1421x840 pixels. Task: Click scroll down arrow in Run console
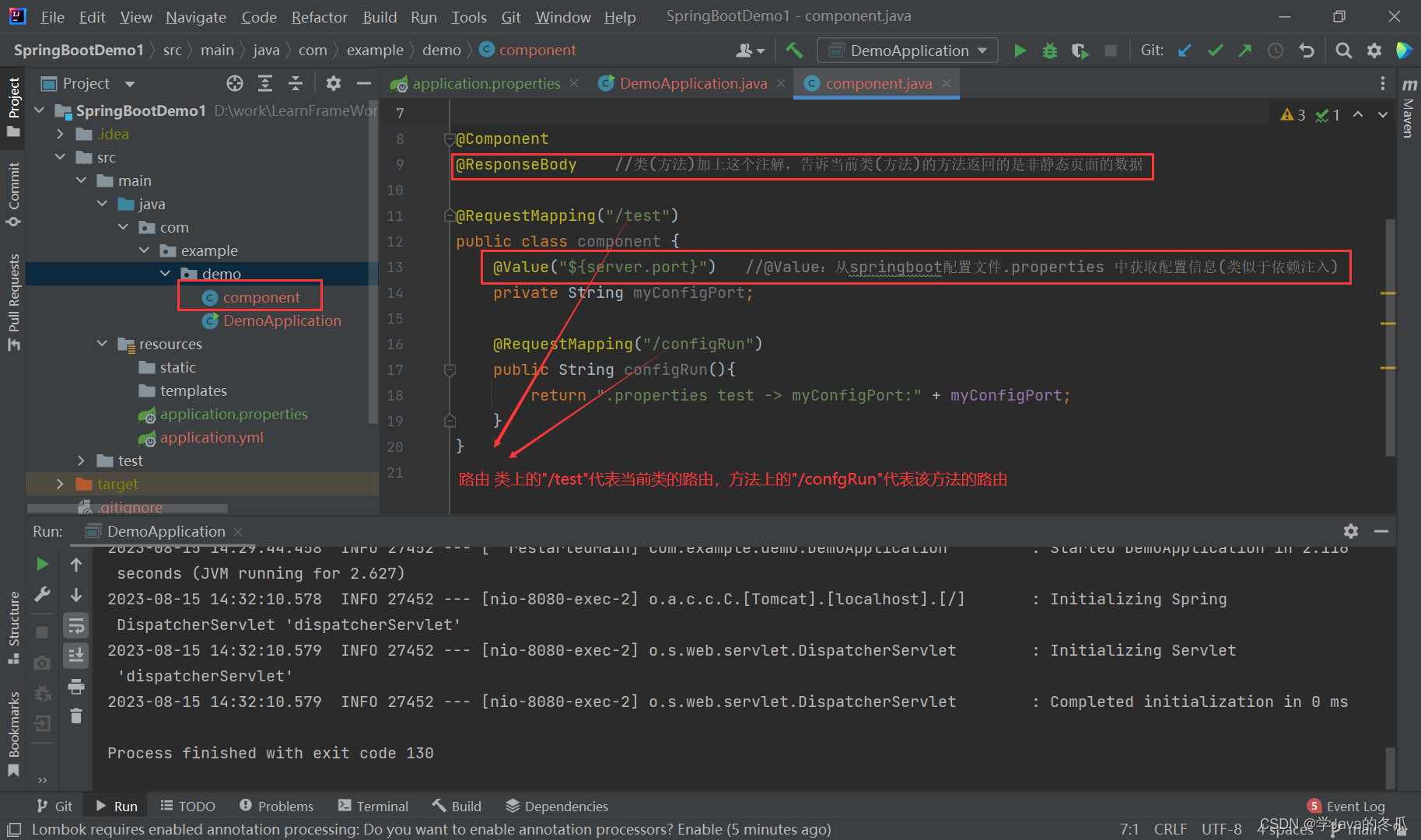76,595
